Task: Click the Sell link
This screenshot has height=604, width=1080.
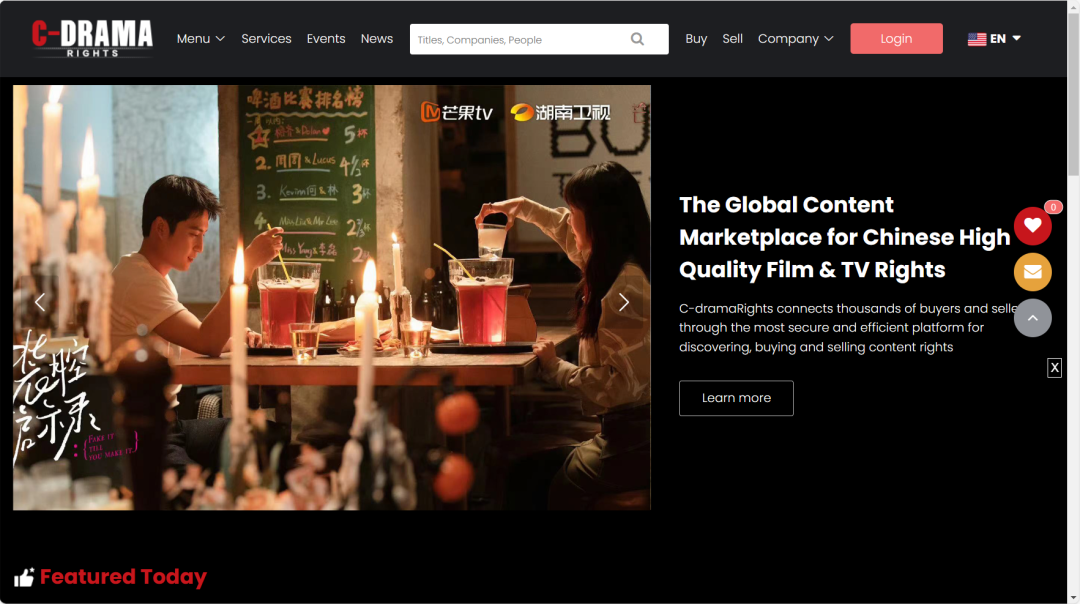Action: (x=733, y=39)
